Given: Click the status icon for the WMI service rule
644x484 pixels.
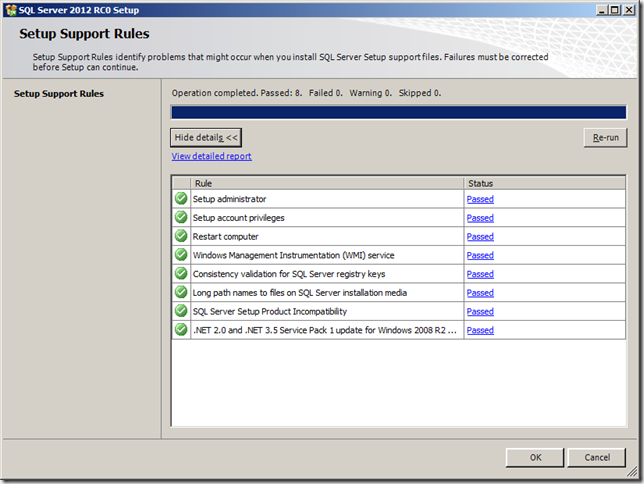Looking at the screenshot, I should [x=181, y=255].
